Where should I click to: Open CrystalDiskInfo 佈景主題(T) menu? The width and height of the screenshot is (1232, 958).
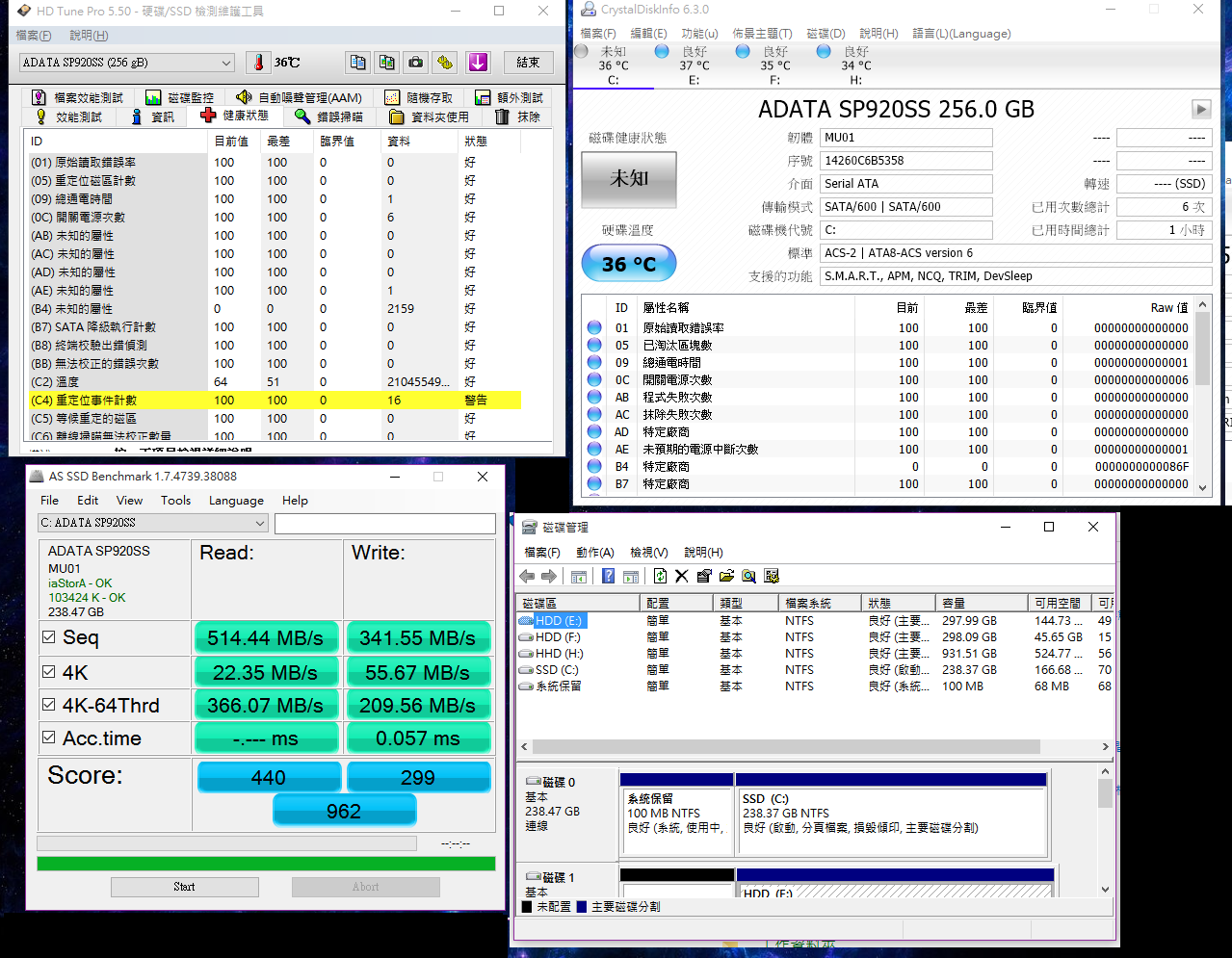click(x=762, y=34)
